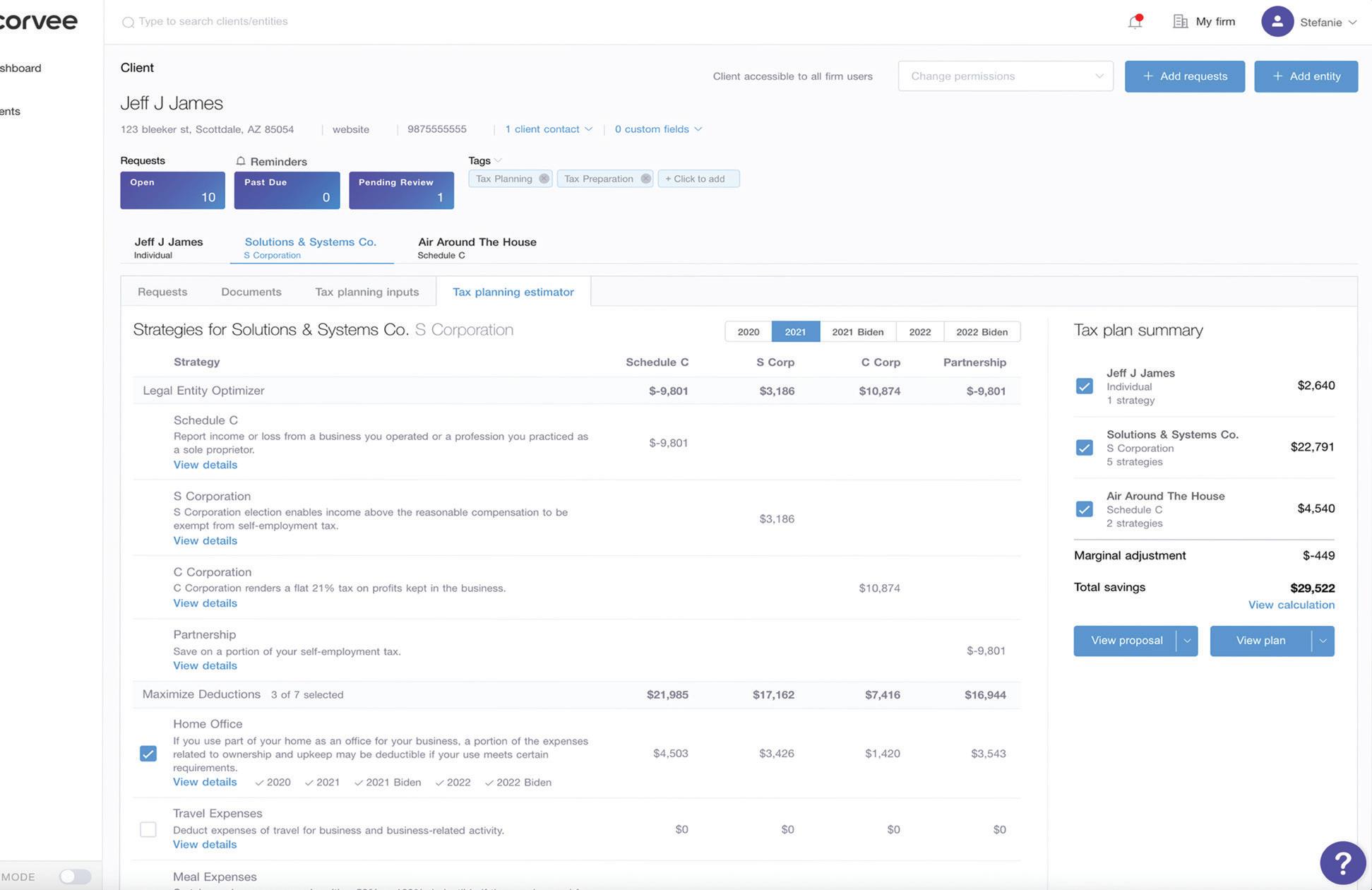
Task: Expand the 1 client contact dropdown
Action: click(548, 129)
